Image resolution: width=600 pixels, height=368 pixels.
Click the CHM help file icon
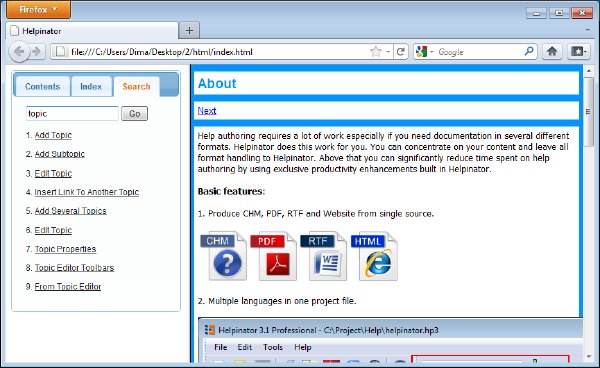[223, 256]
